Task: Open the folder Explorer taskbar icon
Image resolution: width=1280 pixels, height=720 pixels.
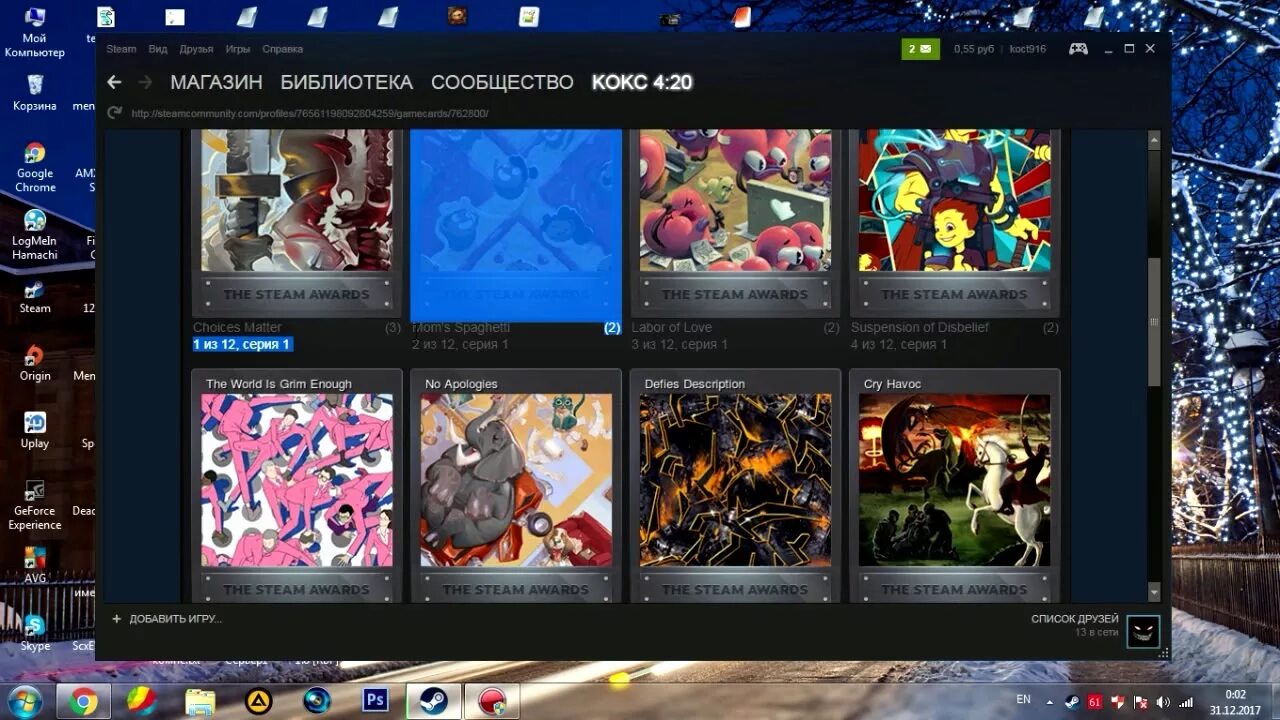Action: tap(200, 701)
